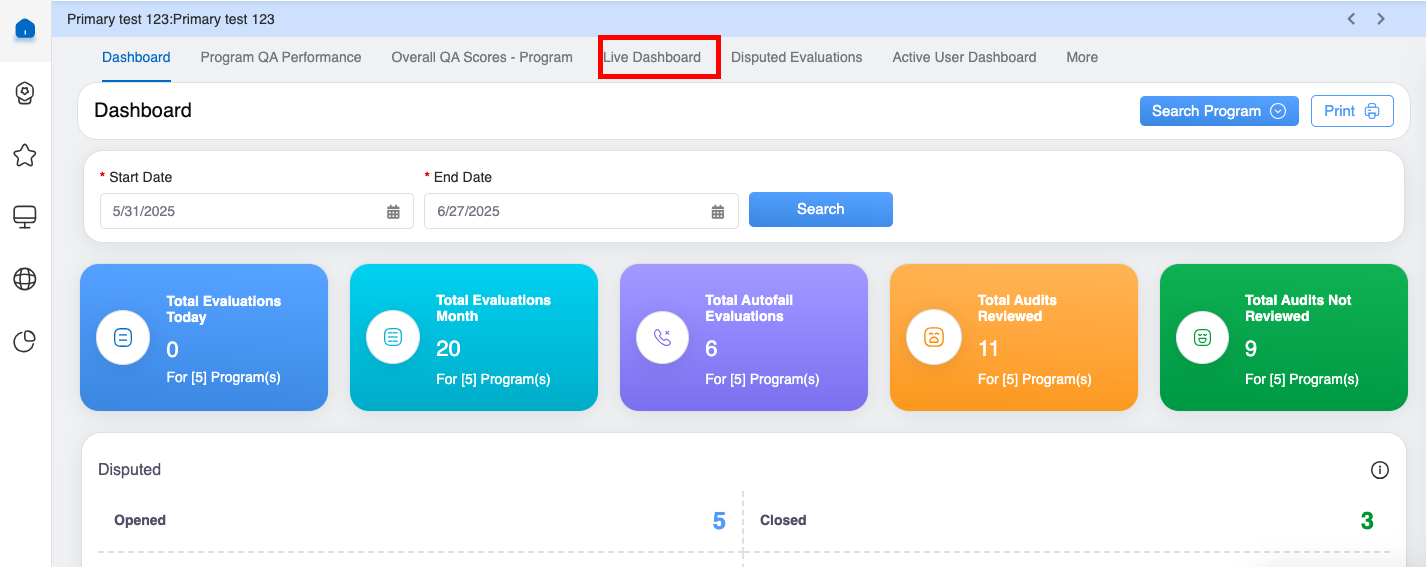
Task: Click the Disputed info icon
Action: [x=1380, y=470]
